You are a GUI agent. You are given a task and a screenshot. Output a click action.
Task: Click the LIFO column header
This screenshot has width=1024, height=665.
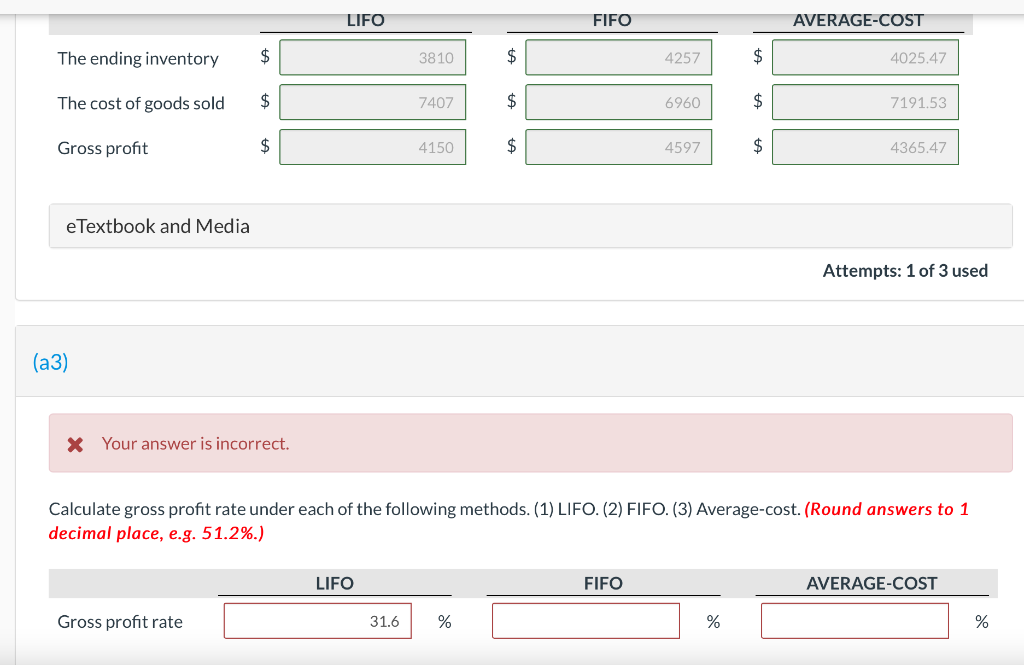point(365,20)
